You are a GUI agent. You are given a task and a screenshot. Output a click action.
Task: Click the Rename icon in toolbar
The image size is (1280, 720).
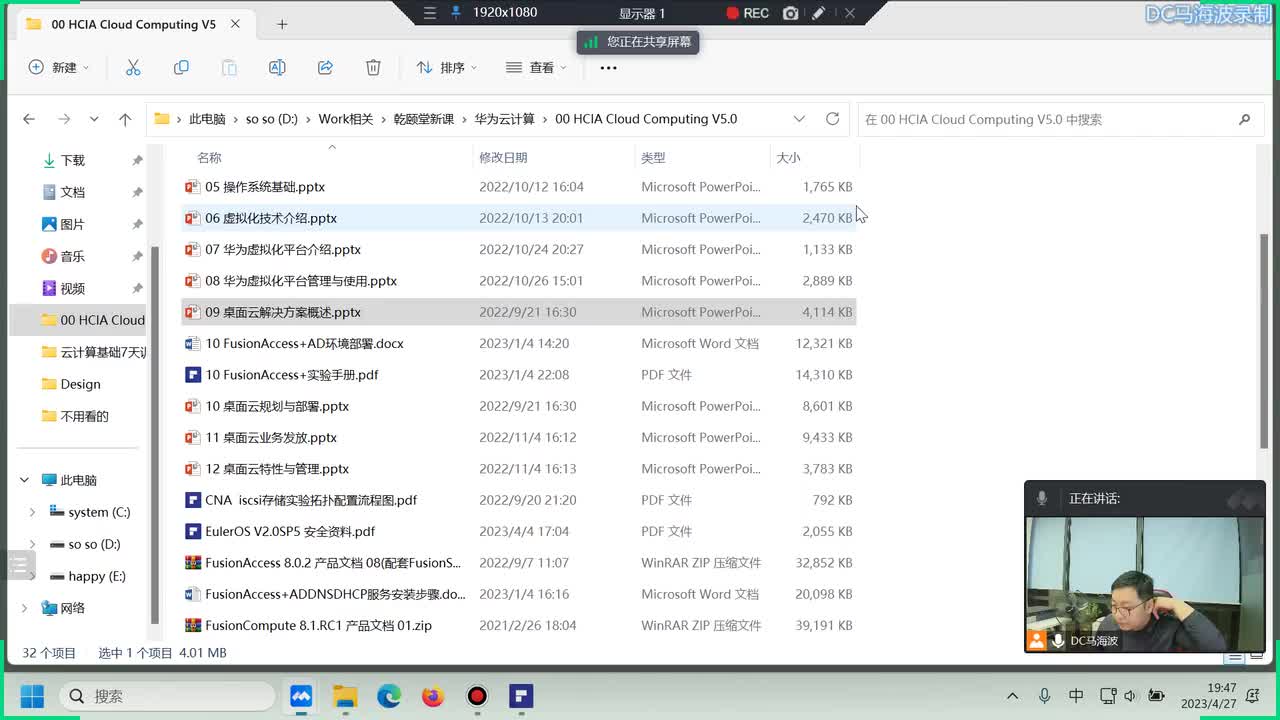point(277,67)
